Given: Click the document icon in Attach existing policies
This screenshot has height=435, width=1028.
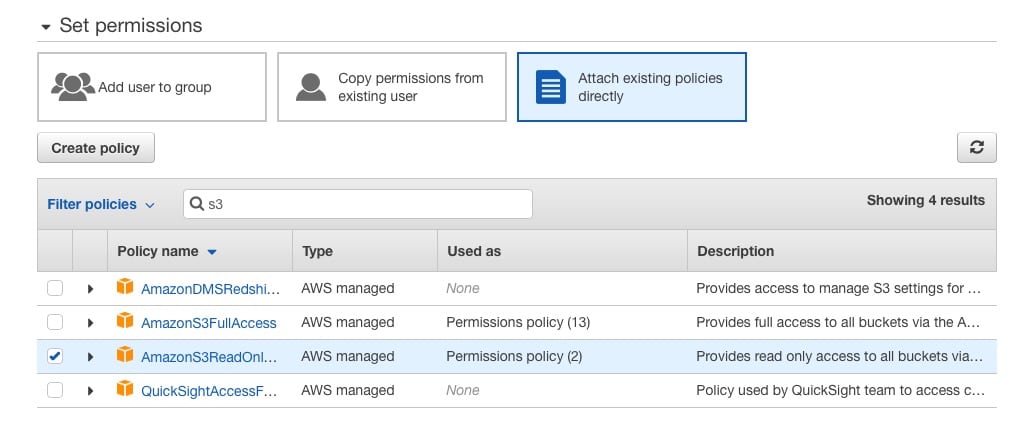Looking at the screenshot, I should [x=551, y=87].
